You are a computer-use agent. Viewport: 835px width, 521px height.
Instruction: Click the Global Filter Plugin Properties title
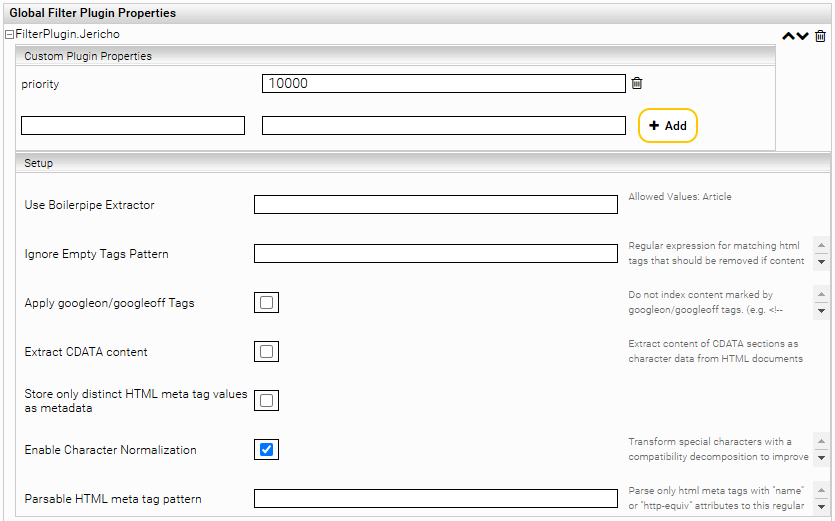pyautogui.click(x=93, y=13)
